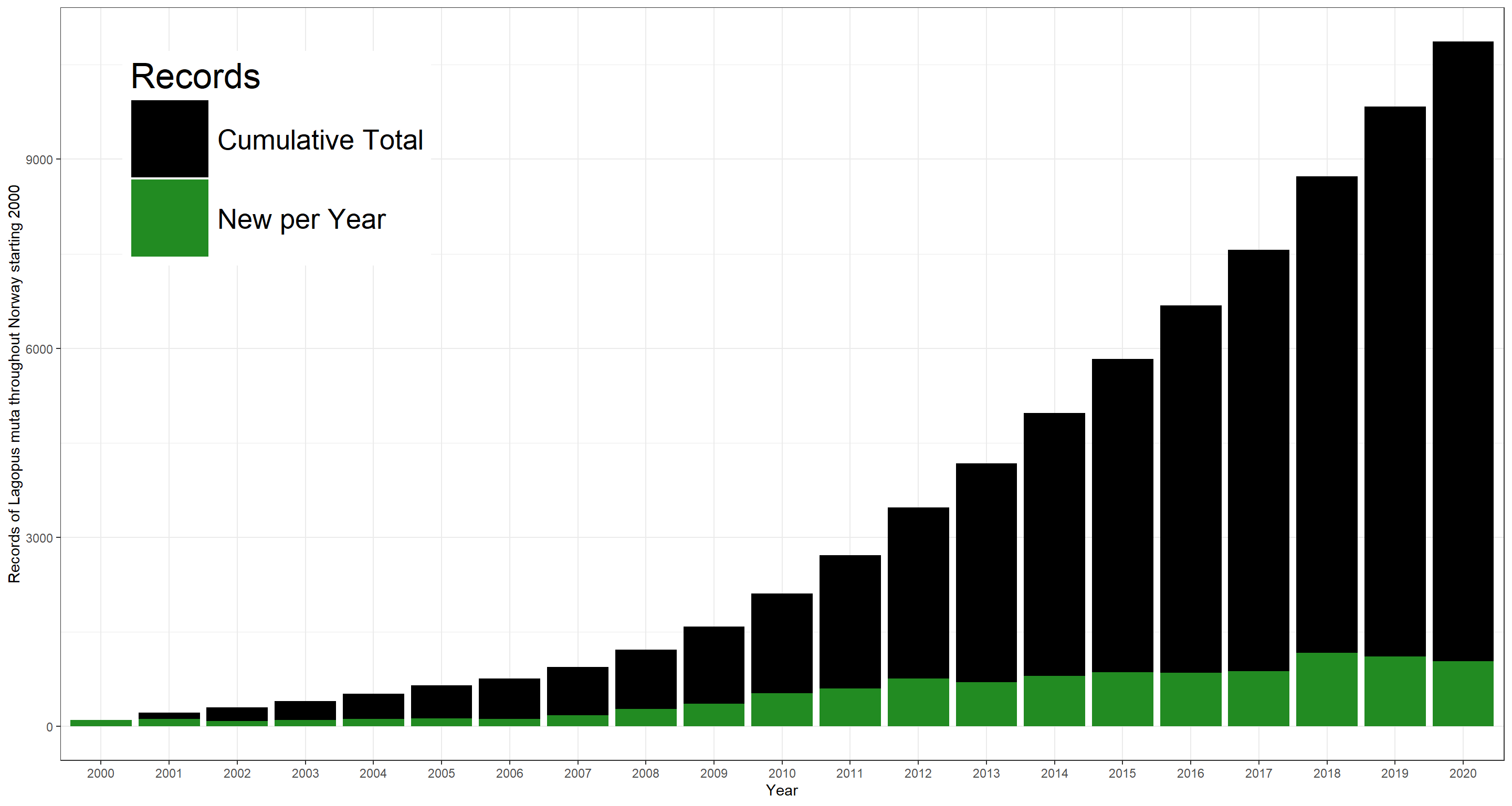Click the black bar for 2020
1512x806 pixels.
(x=1462, y=352)
